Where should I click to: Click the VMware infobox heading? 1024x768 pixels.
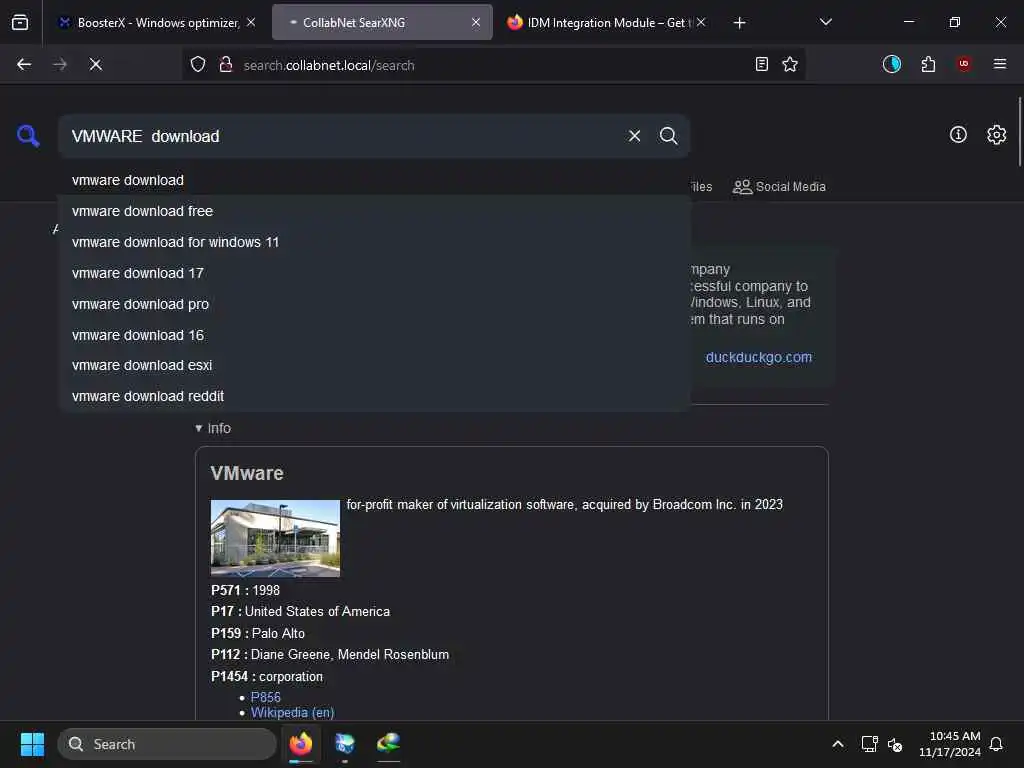click(x=247, y=473)
